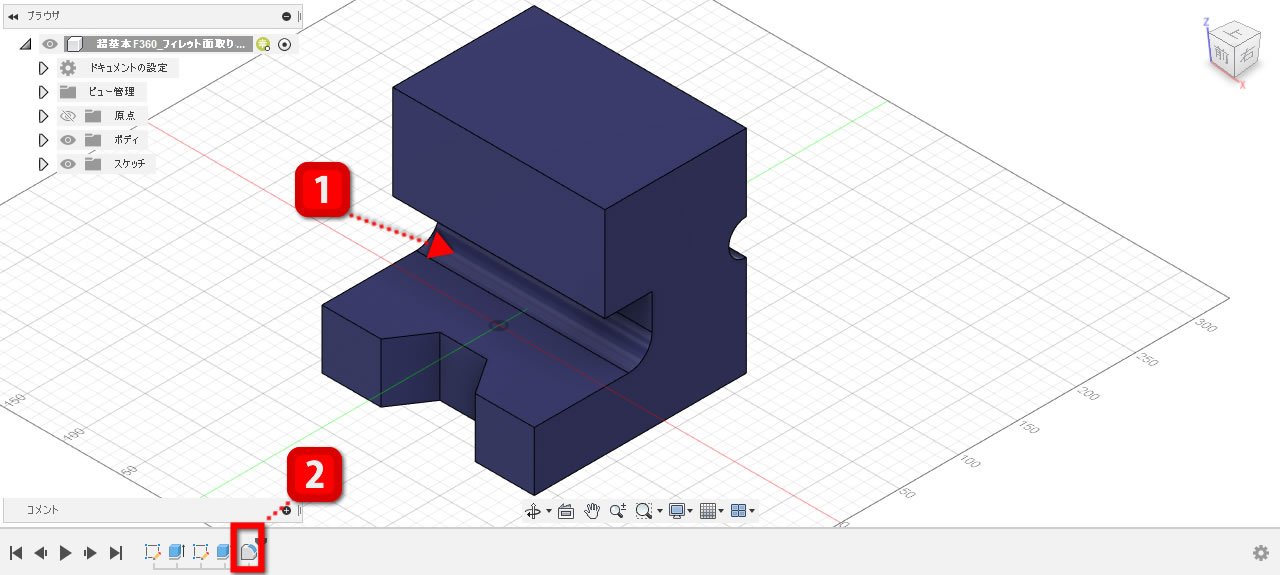Screen dimensions: 1280x575
Task: Select the first sketch feature in the timeline
Action: click(153, 551)
